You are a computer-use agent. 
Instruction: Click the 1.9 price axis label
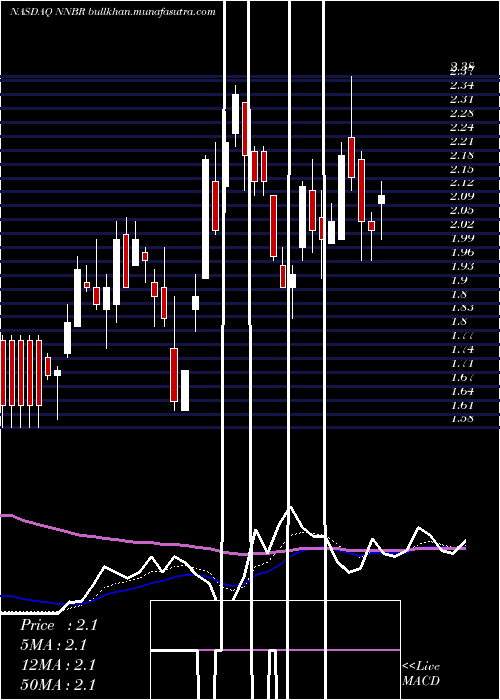pyautogui.click(x=459, y=280)
